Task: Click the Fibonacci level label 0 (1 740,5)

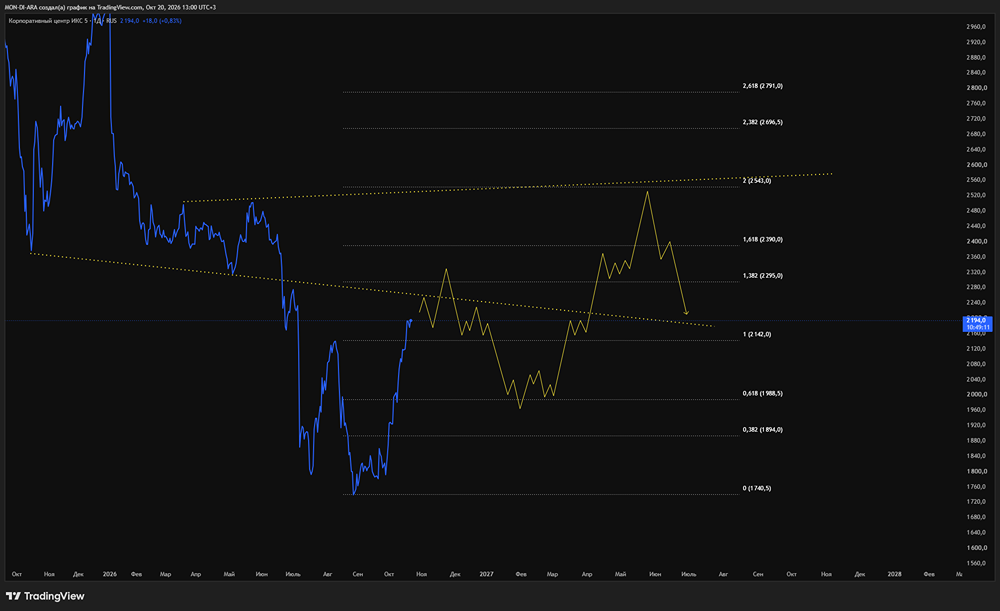Action: coord(757,489)
